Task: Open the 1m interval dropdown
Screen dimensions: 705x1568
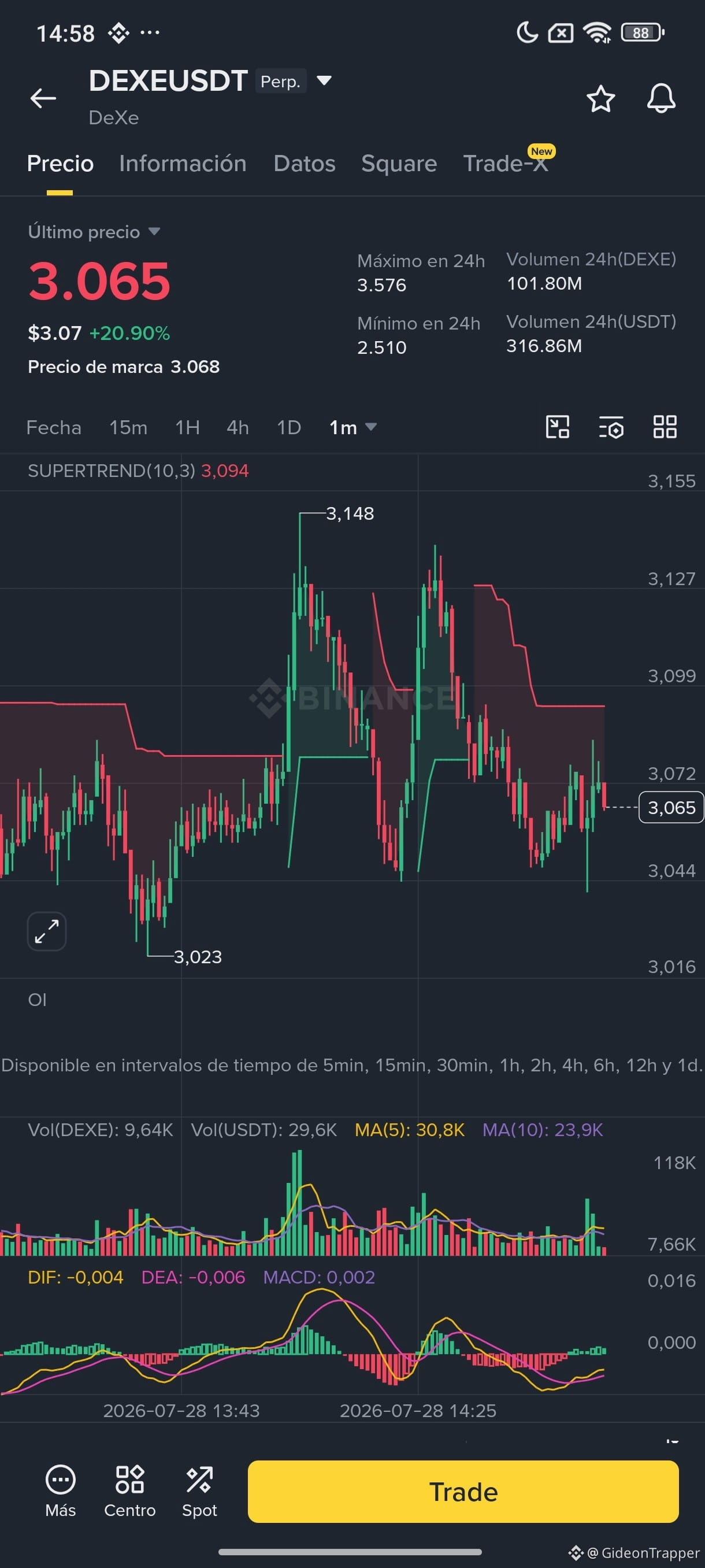Action: tap(353, 427)
